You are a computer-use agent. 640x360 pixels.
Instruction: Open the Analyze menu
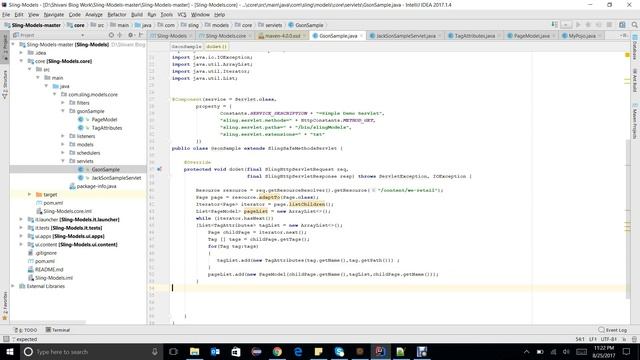(94, 15)
